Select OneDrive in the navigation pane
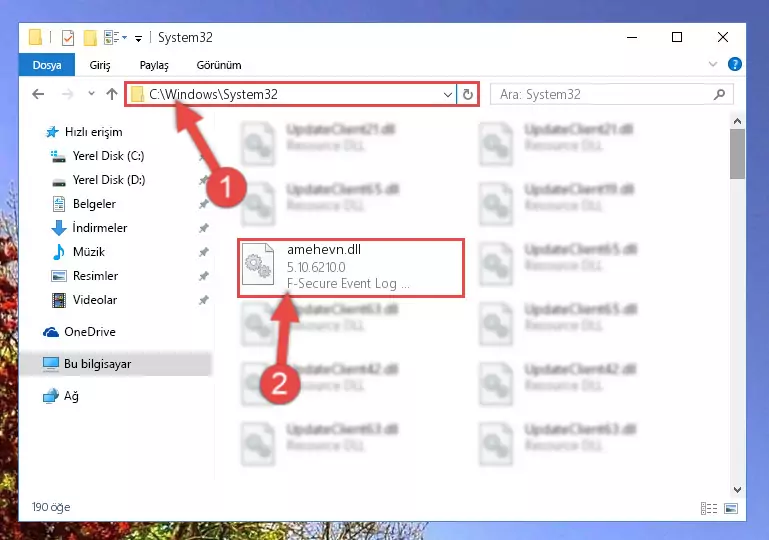Viewport: 769px width, 540px height. pyautogui.click(x=90, y=332)
